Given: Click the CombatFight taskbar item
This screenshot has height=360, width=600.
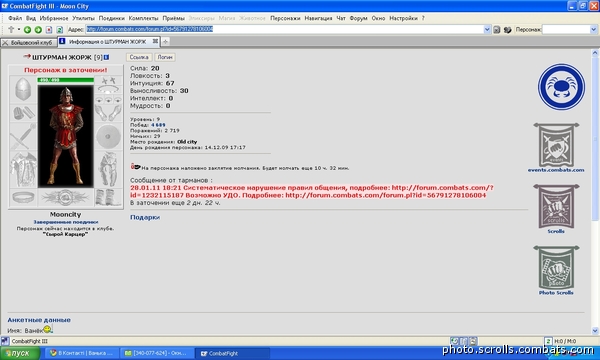Looking at the screenshot, I should click(x=232, y=353).
